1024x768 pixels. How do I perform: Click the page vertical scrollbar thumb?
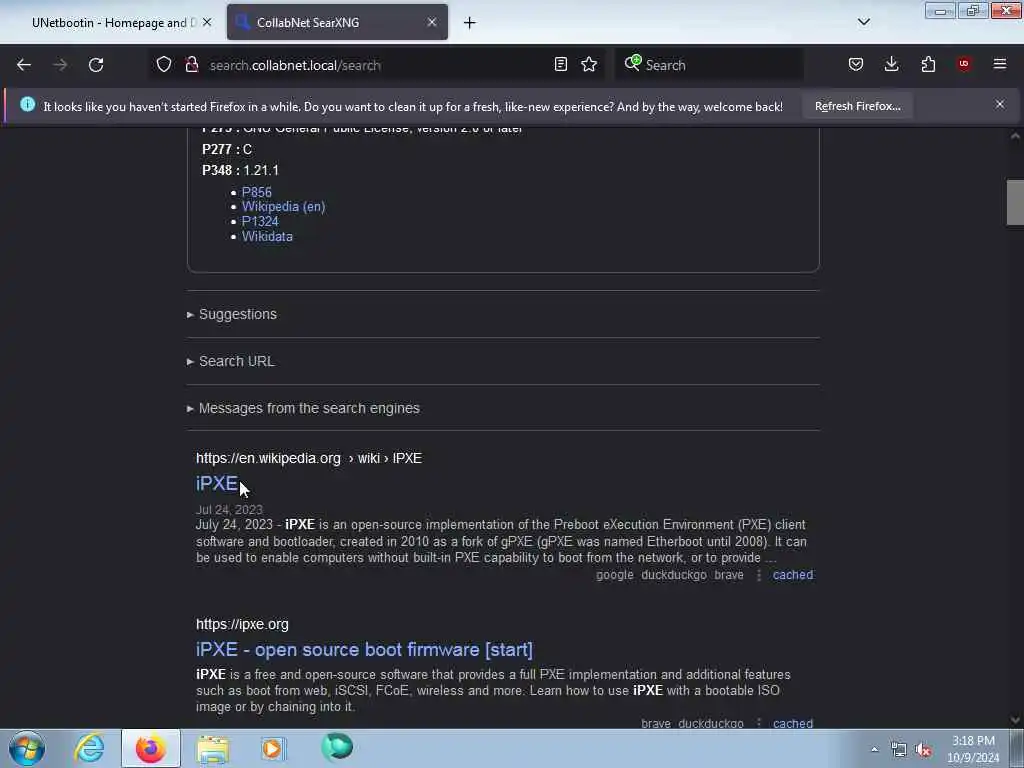pyautogui.click(x=1015, y=202)
